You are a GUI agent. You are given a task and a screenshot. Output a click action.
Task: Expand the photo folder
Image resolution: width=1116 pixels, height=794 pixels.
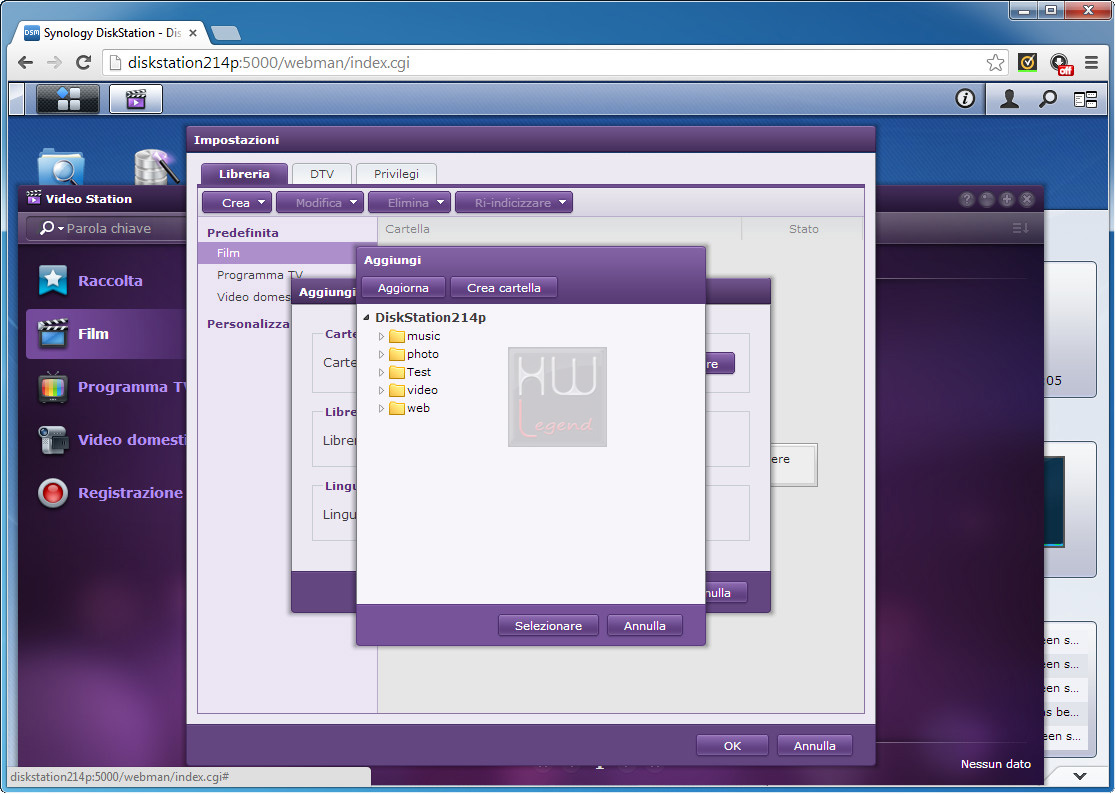381,354
